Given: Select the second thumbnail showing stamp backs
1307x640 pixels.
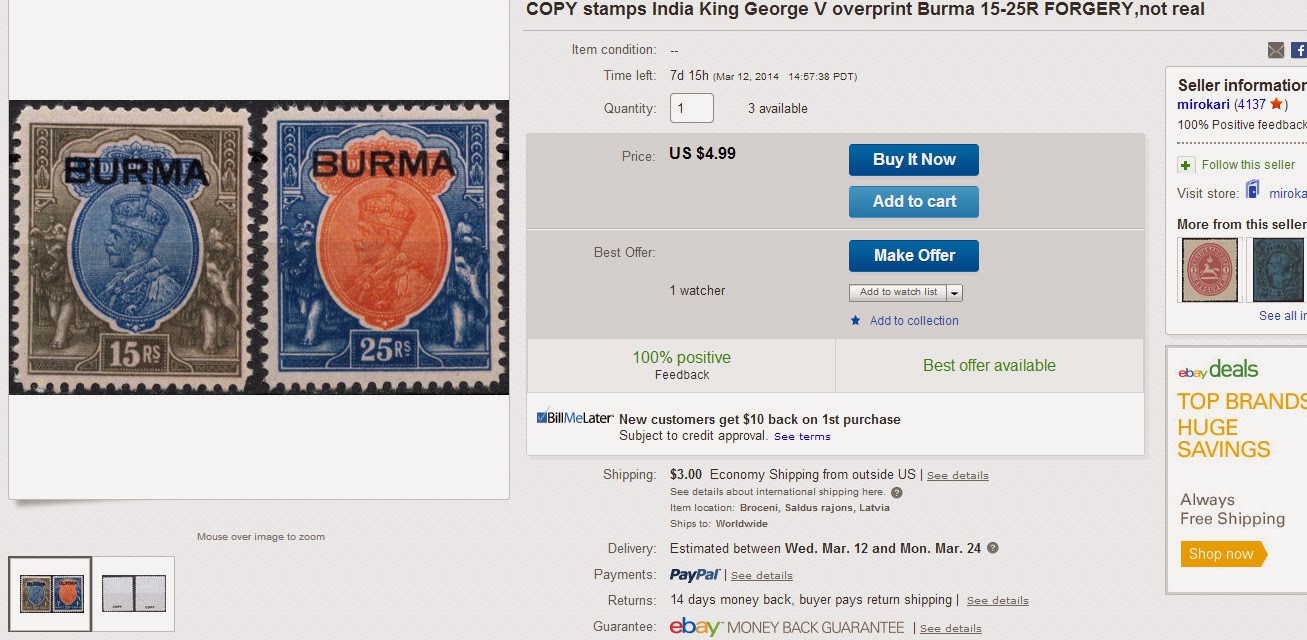Looking at the screenshot, I should point(134,594).
